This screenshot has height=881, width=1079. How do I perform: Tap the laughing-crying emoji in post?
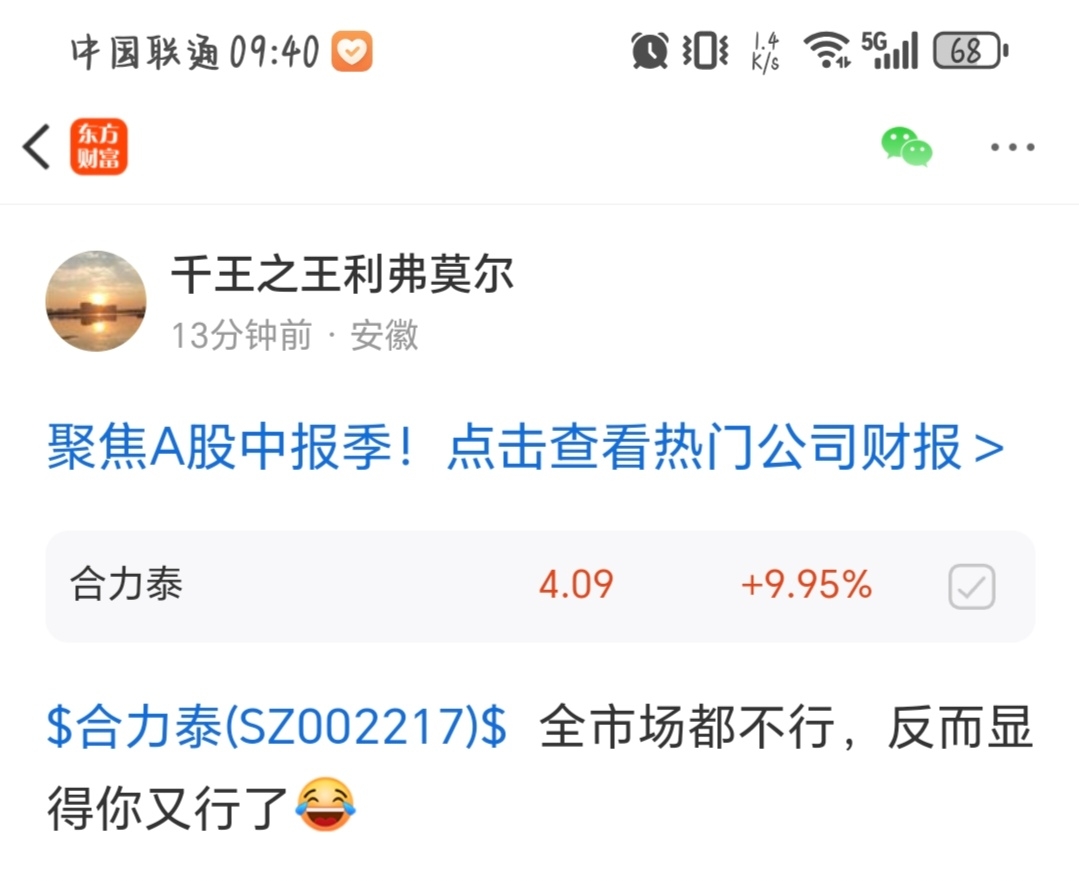pos(325,804)
